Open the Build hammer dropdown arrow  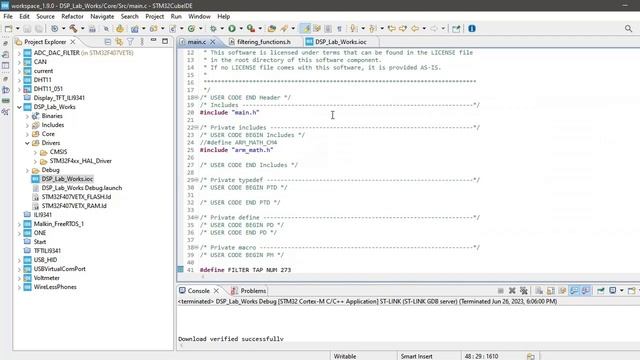(x=82, y=29)
